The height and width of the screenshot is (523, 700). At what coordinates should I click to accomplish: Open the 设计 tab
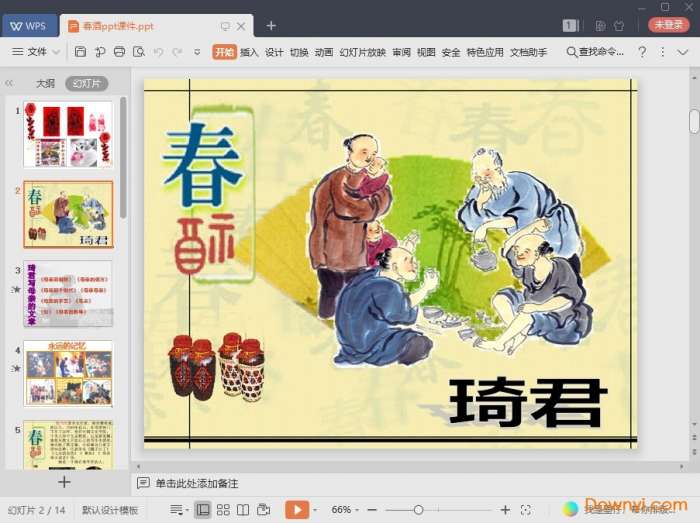[x=274, y=52]
